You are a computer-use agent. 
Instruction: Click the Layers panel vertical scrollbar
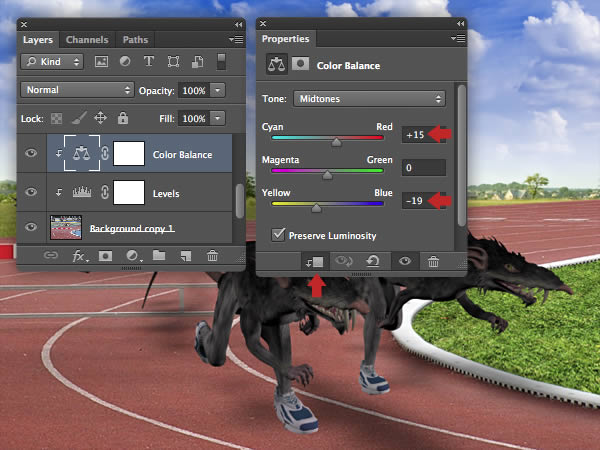[x=240, y=201]
